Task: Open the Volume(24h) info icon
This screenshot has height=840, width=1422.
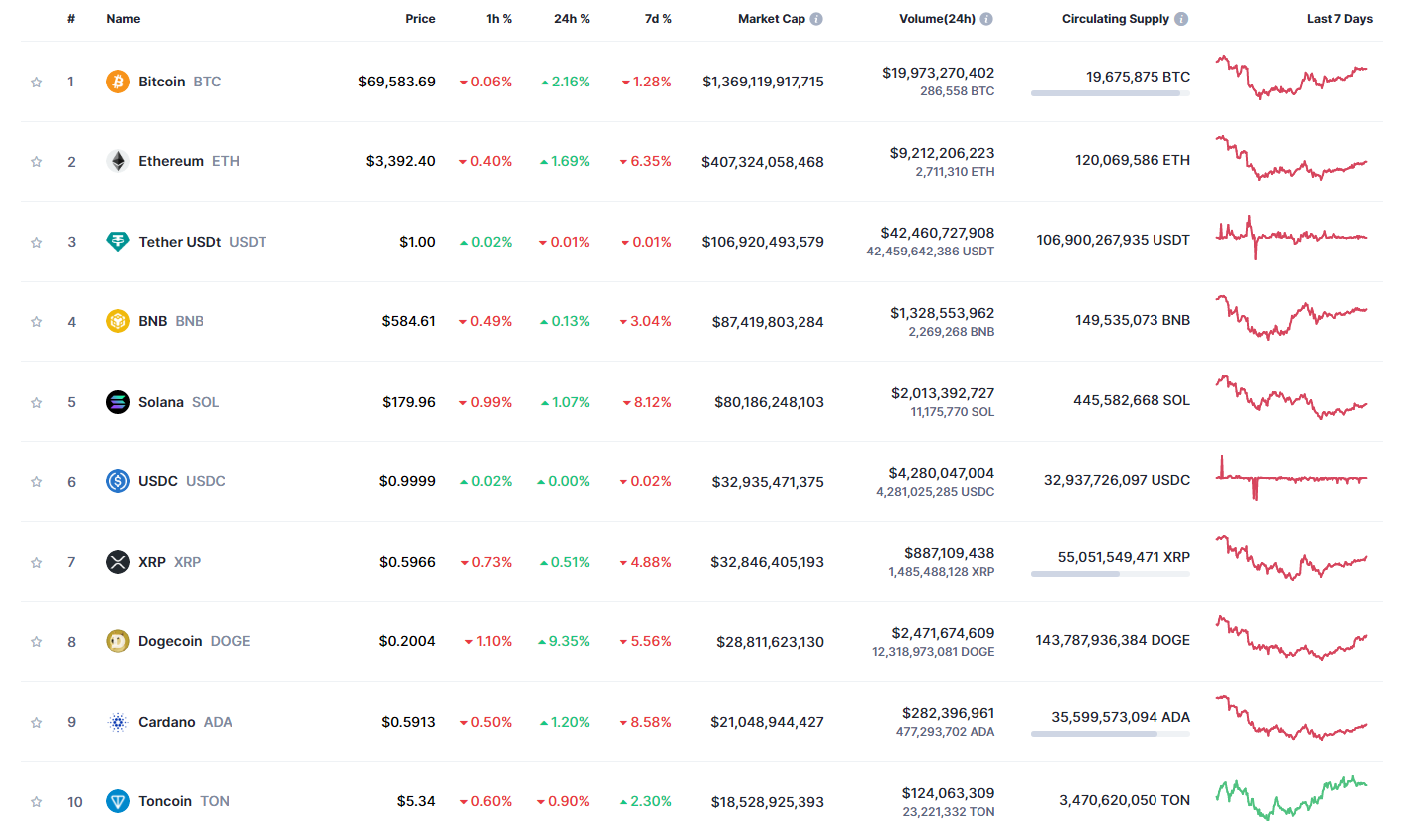Action: [x=986, y=19]
